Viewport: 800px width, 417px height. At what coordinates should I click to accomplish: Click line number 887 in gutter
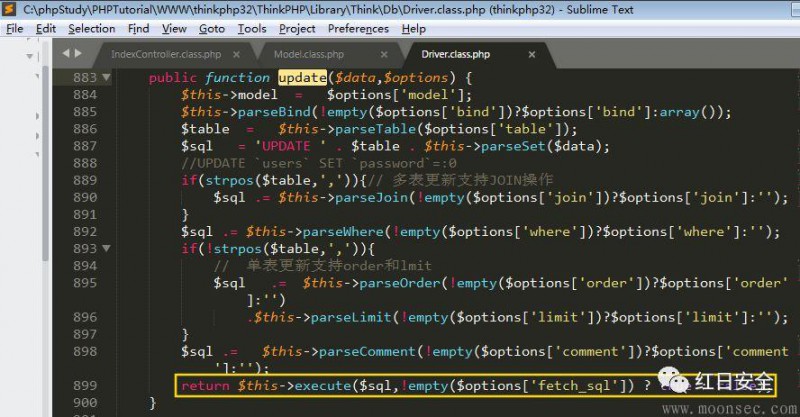pyautogui.click(x=85, y=146)
